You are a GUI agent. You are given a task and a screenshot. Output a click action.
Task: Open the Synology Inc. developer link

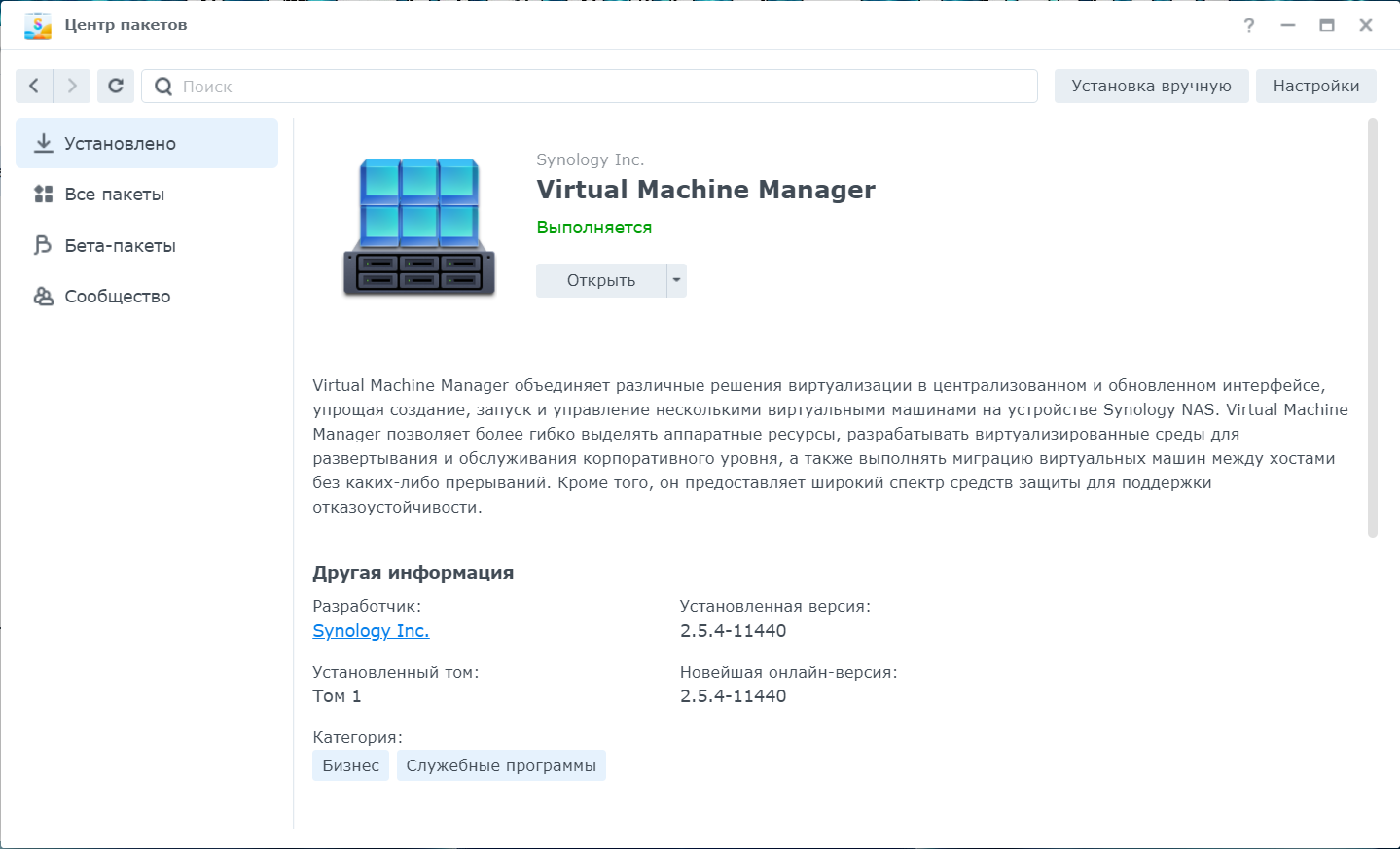(x=371, y=631)
